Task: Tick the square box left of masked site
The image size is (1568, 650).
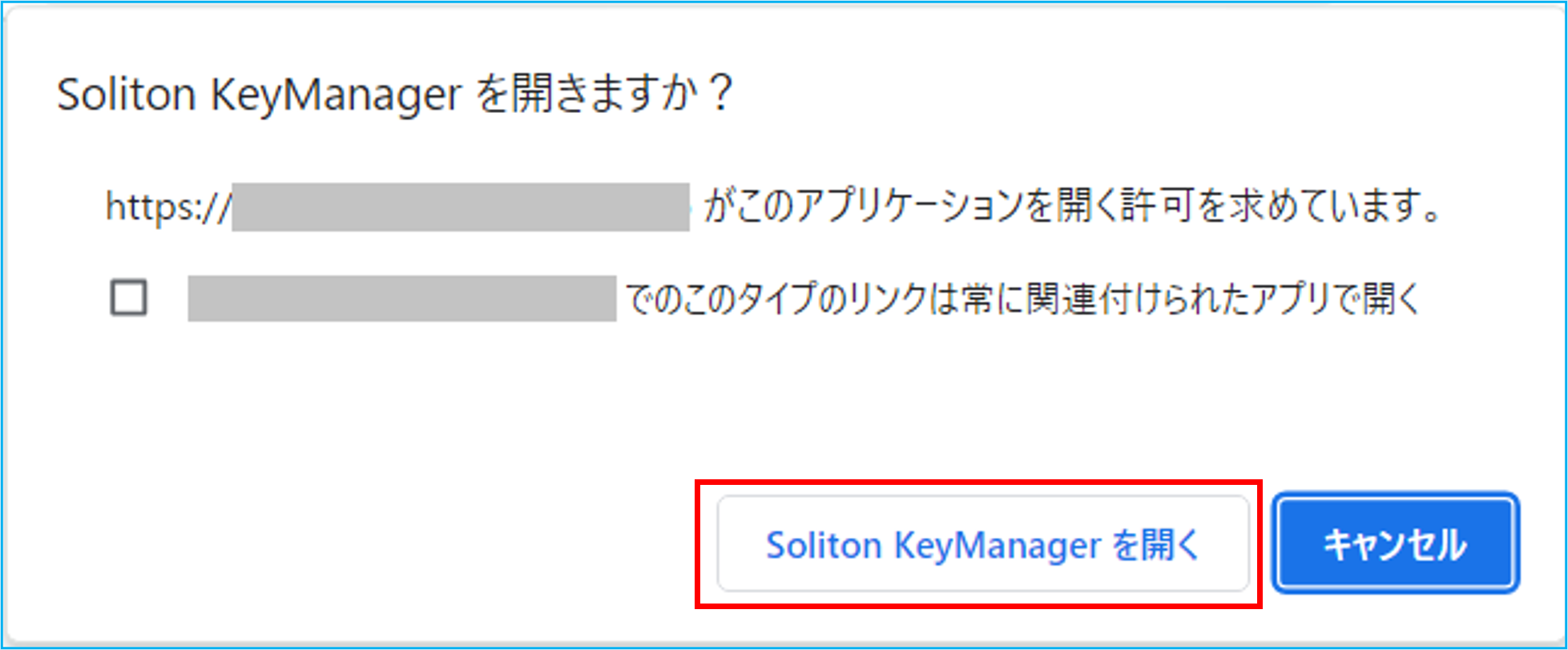Action: coord(128,298)
